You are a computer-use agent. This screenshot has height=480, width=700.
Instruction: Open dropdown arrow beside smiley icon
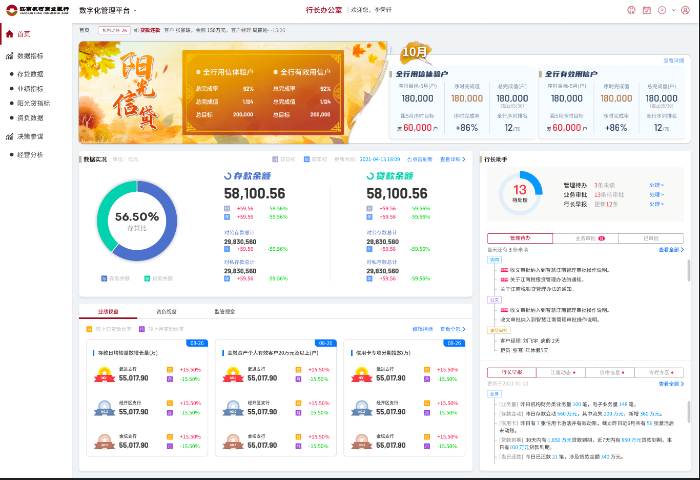674,10
